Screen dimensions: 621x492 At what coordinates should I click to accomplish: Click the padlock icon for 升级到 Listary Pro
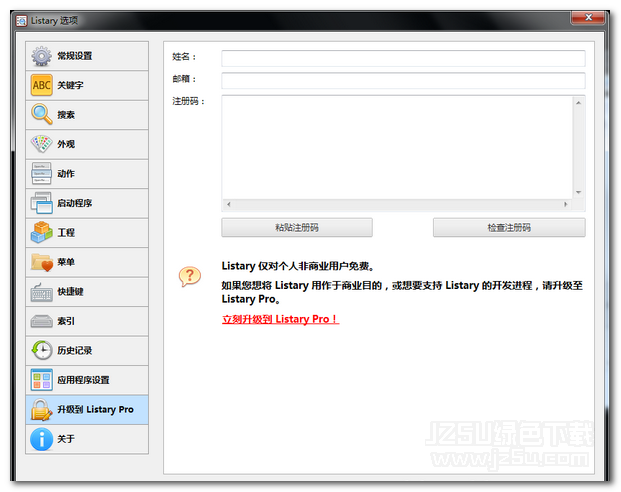[42, 409]
